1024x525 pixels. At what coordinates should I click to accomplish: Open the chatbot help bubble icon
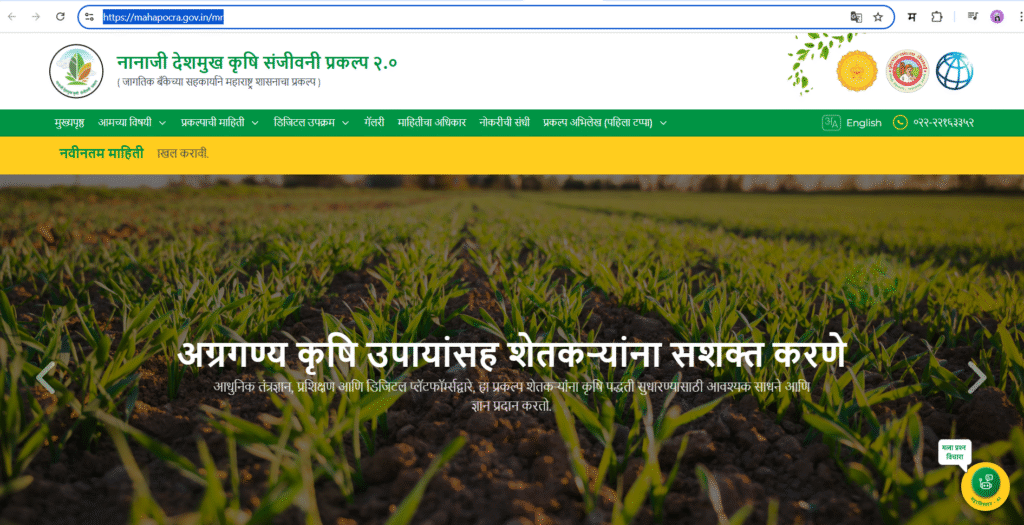click(x=984, y=484)
